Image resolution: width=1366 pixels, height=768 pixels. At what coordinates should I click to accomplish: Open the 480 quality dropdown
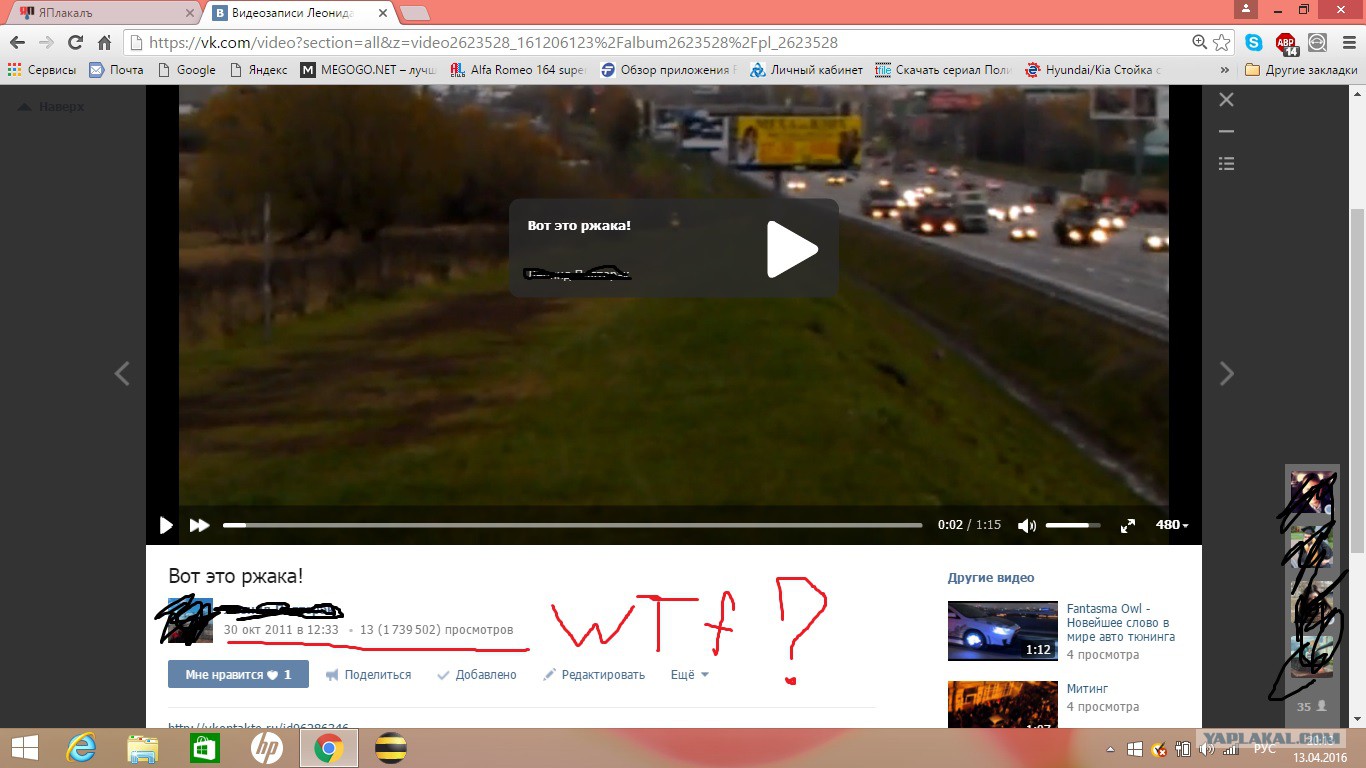[x=1172, y=525]
